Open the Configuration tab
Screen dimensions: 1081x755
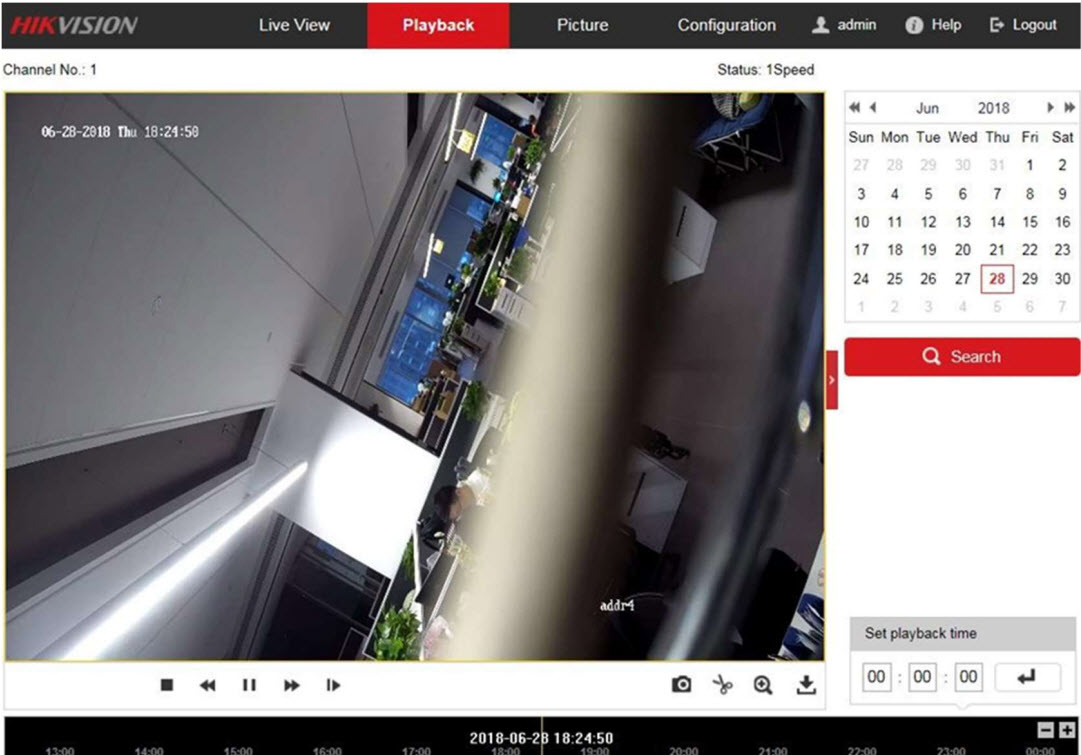726,25
